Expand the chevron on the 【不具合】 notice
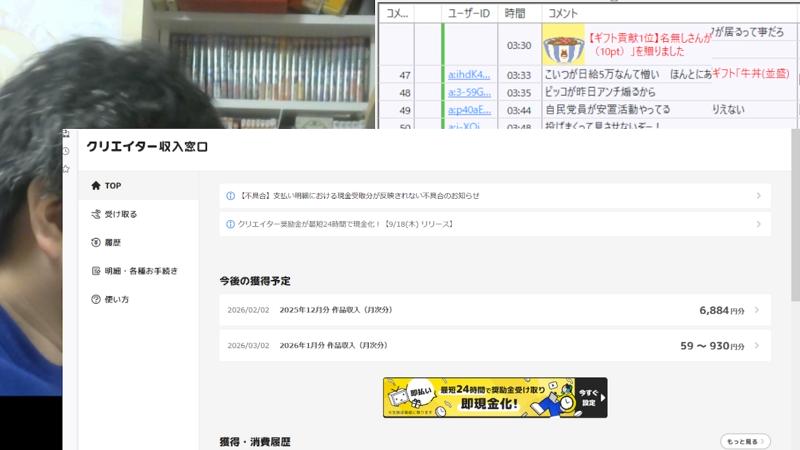Image resolution: width=800 pixels, height=450 pixels. point(759,196)
